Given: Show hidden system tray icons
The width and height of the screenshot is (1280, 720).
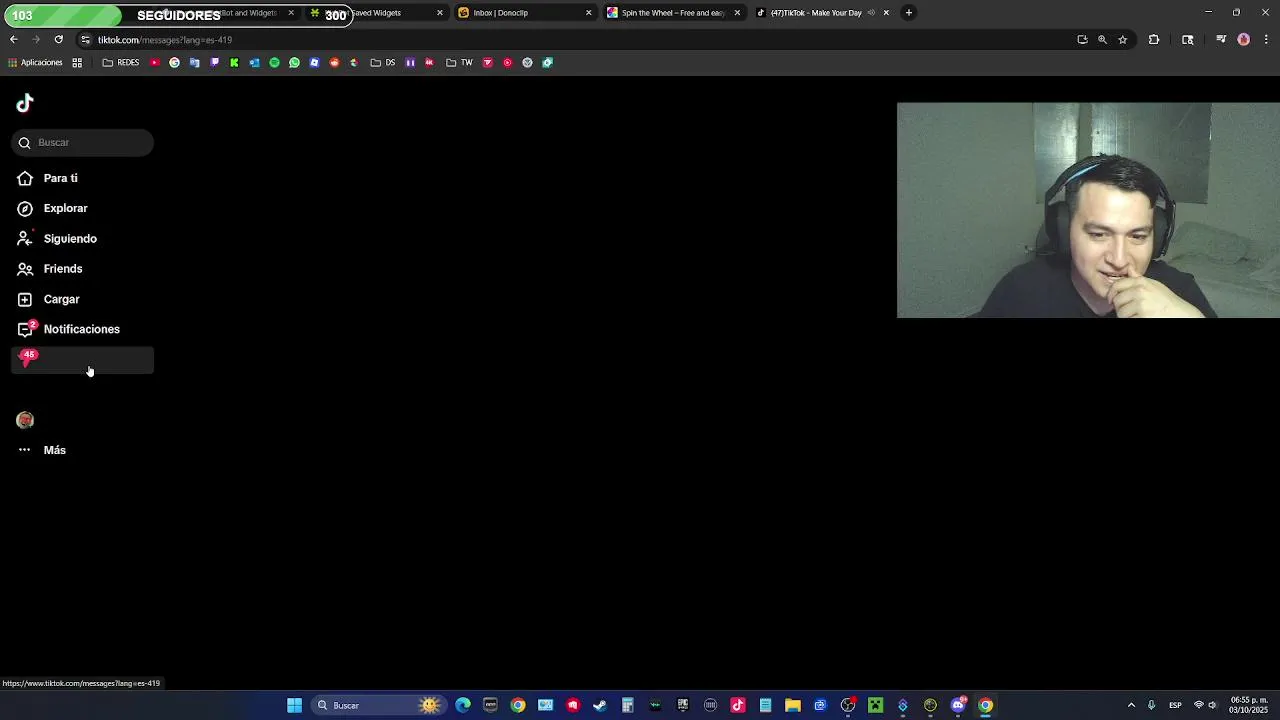Looking at the screenshot, I should point(1132,706).
